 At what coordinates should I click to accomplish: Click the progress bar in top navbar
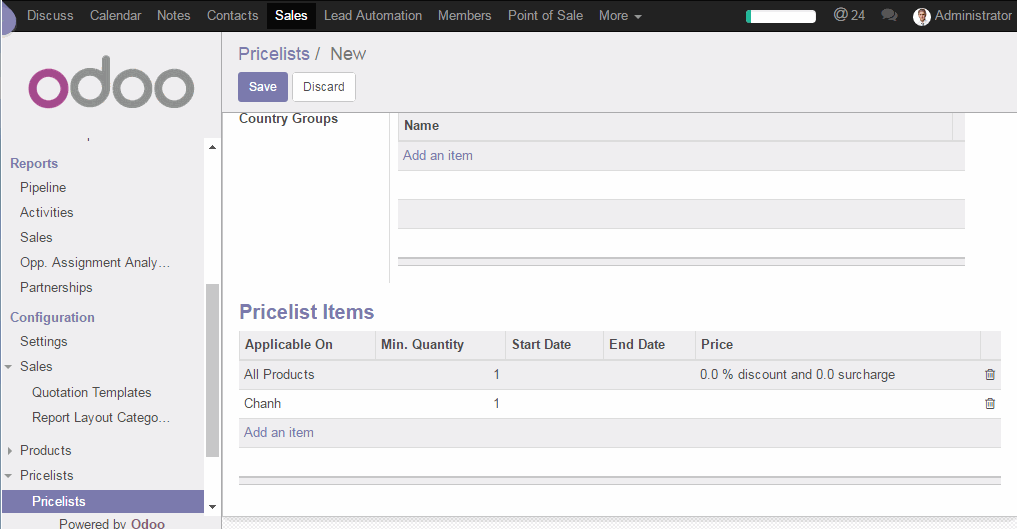pyautogui.click(x=780, y=16)
